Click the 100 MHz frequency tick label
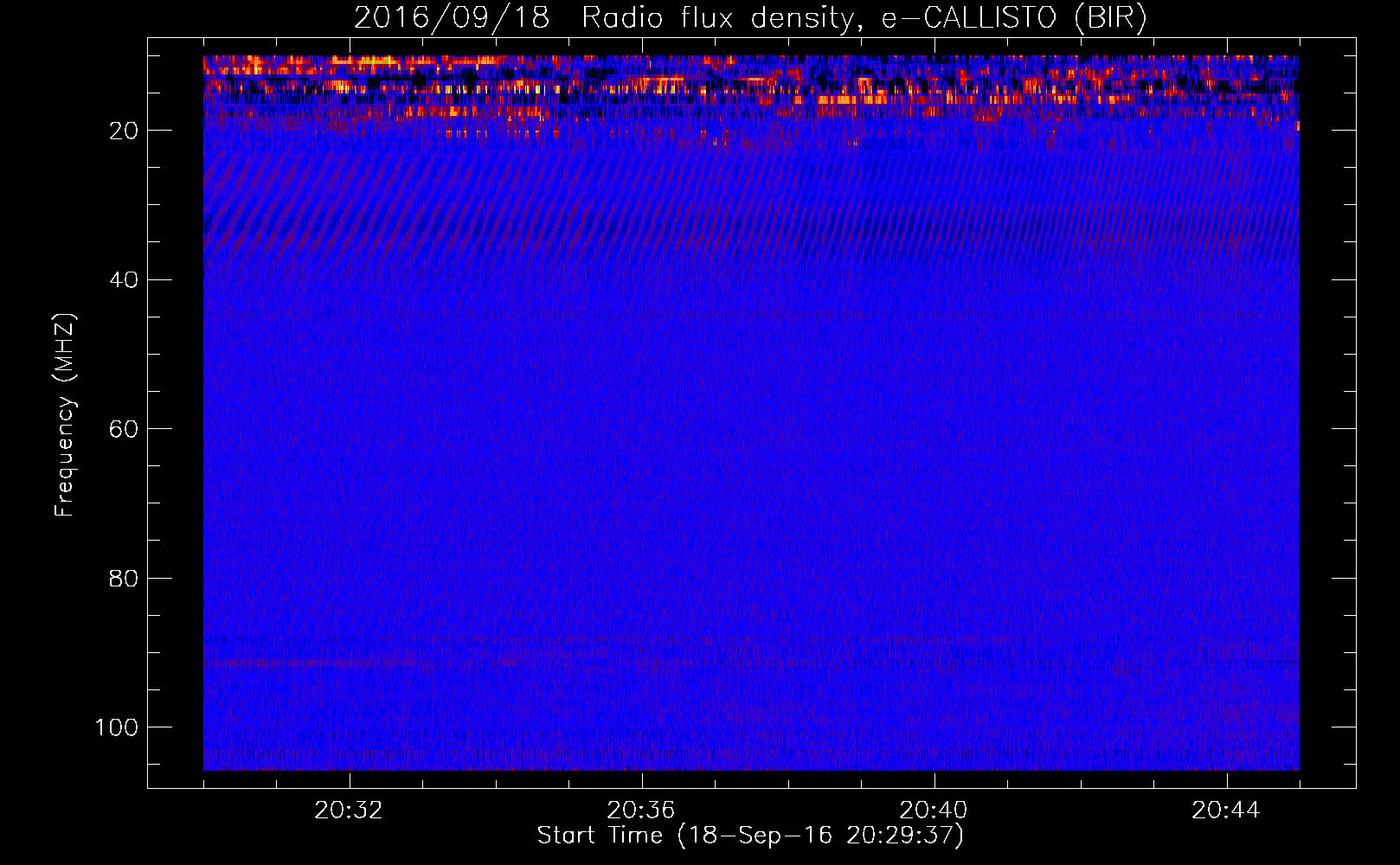Image resolution: width=1400 pixels, height=865 pixels. [x=117, y=727]
